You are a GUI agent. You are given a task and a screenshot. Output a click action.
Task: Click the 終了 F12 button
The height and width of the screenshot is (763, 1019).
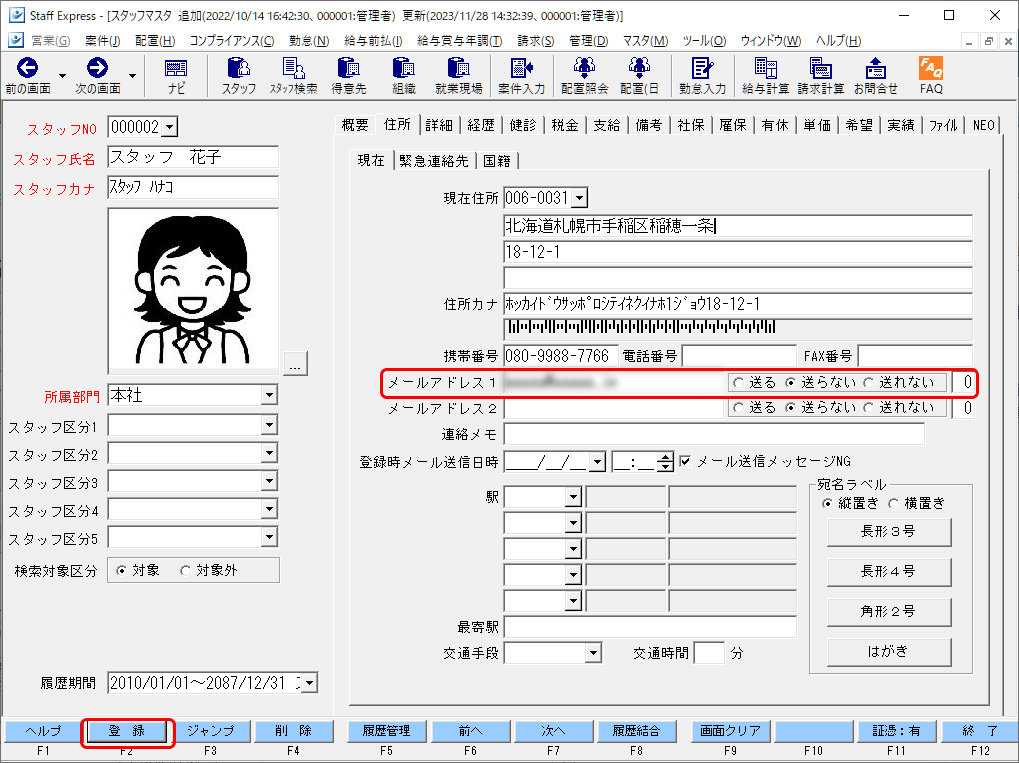click(x=979, y=731)
